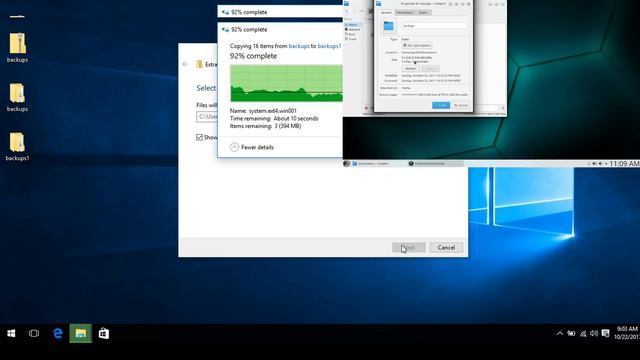Select Root in the Dolphin places sidebar
Image resolution: width=640 pixels, height=360 pixels.
(350, 34)
